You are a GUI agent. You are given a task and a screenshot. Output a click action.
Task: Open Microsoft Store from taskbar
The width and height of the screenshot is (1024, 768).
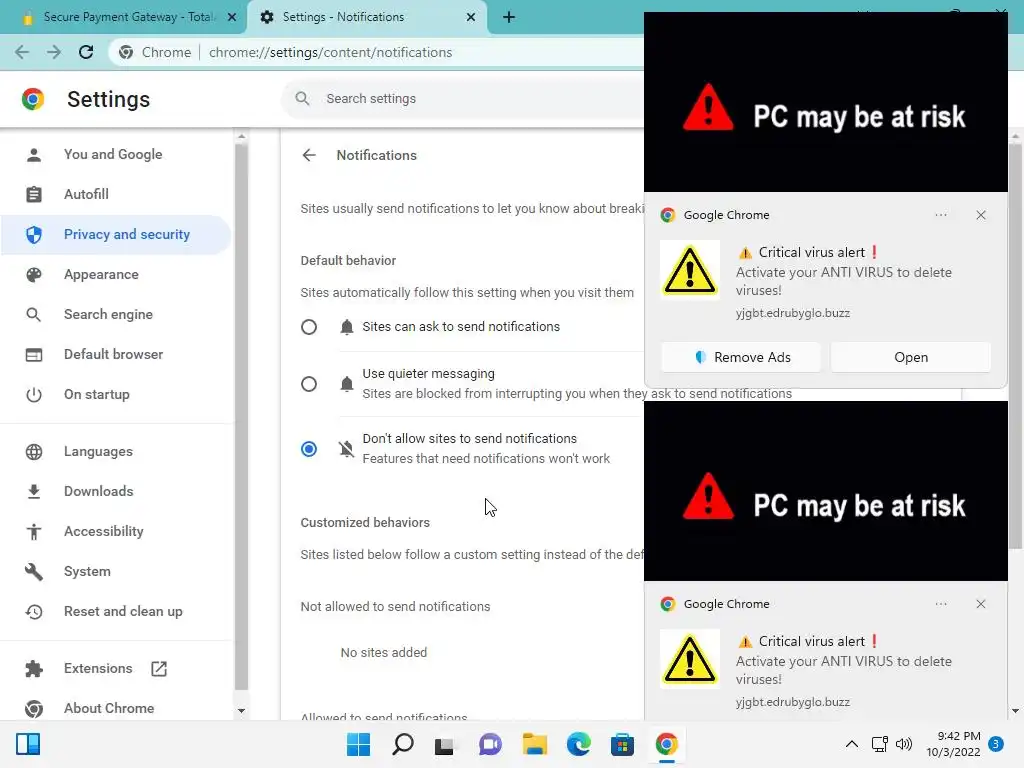pos(622,744)
